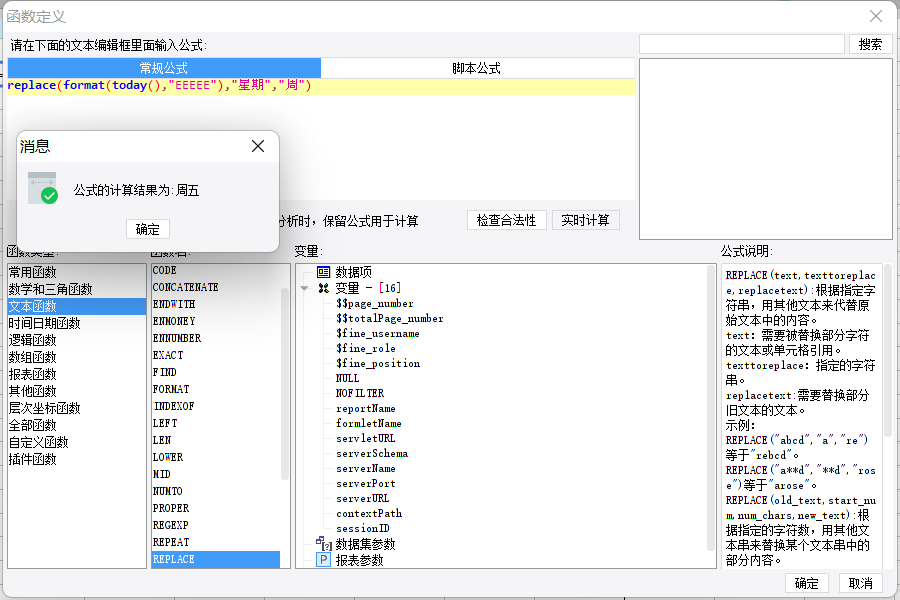This screenshot has width=900, height=600.
Task: Switch to the 脚本公式 tab
Action: [x=477, y=68]
